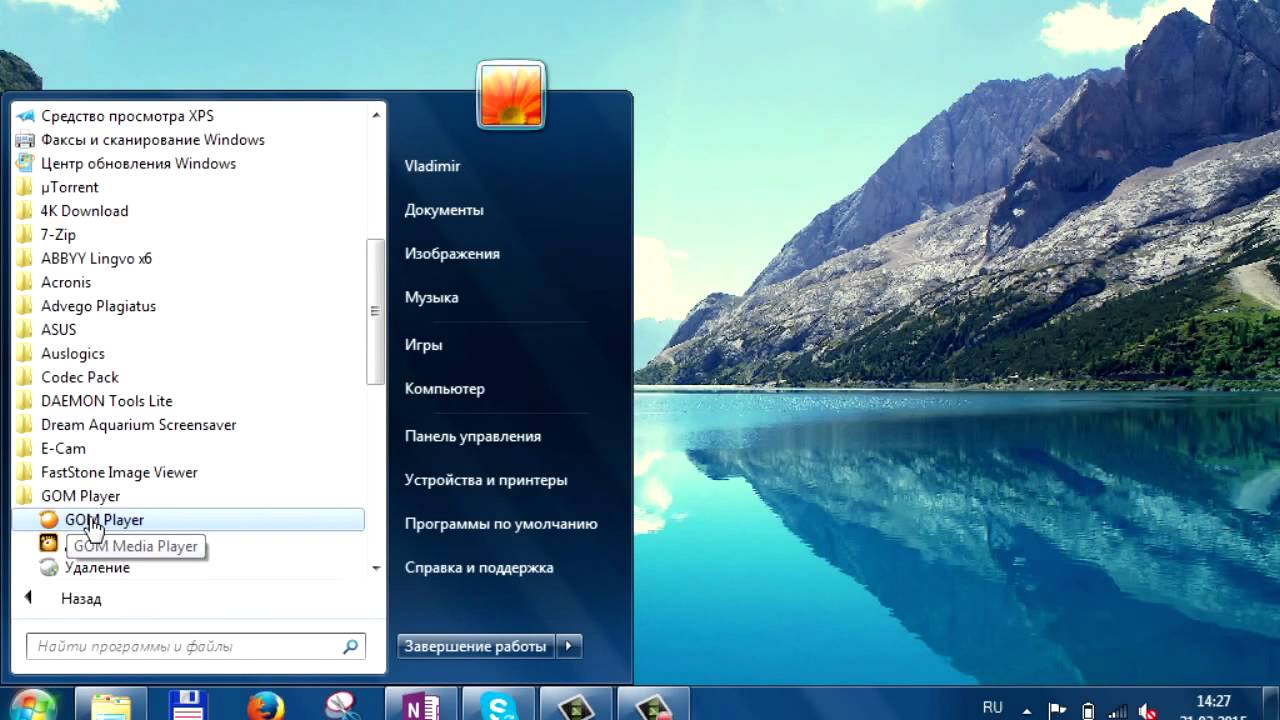Image resolution: width=1280 pixels, height=720 pixels.
Task: Click the Windows Start orb
Action: click(x=33, y=706)
